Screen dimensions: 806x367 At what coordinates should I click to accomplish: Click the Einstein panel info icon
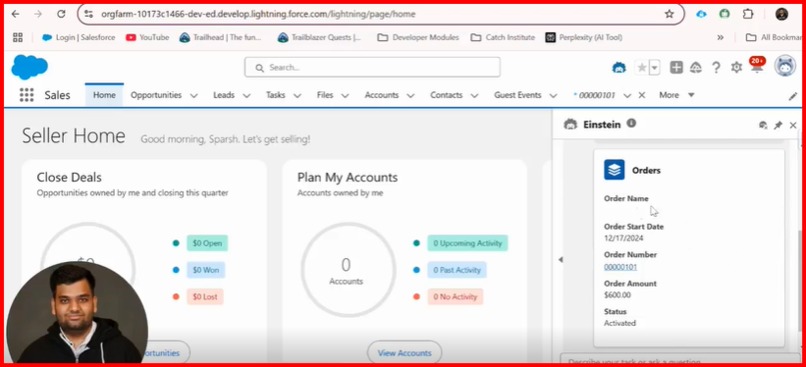click(x=631, y=123)
